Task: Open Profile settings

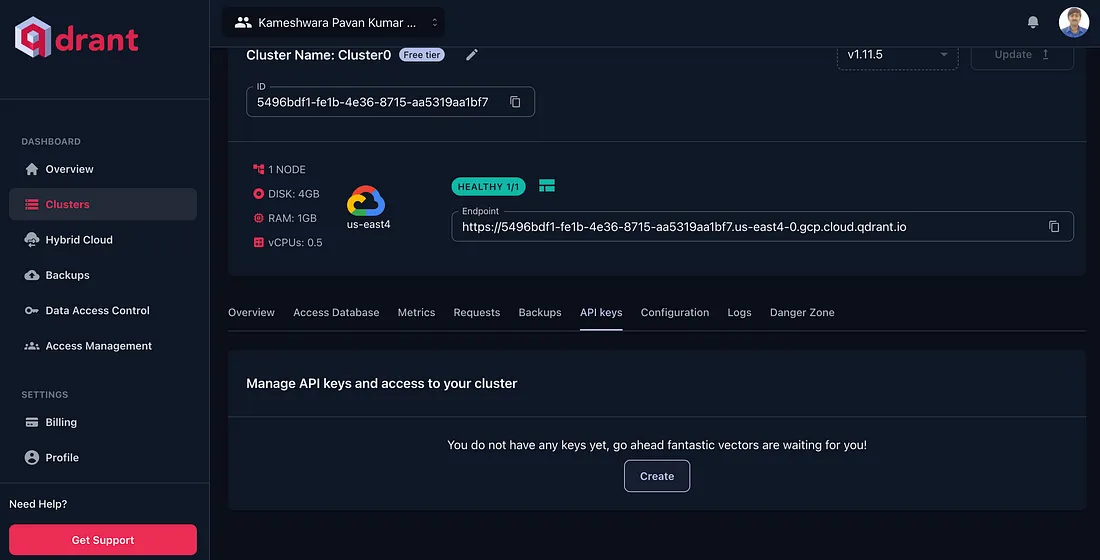Action: point(102,458)
